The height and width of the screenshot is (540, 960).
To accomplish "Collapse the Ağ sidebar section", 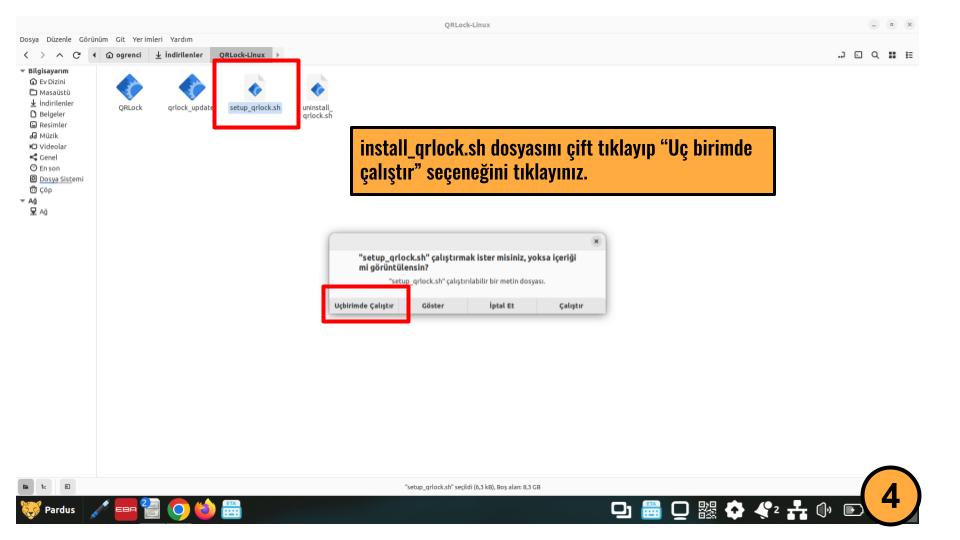I will 23,200.
